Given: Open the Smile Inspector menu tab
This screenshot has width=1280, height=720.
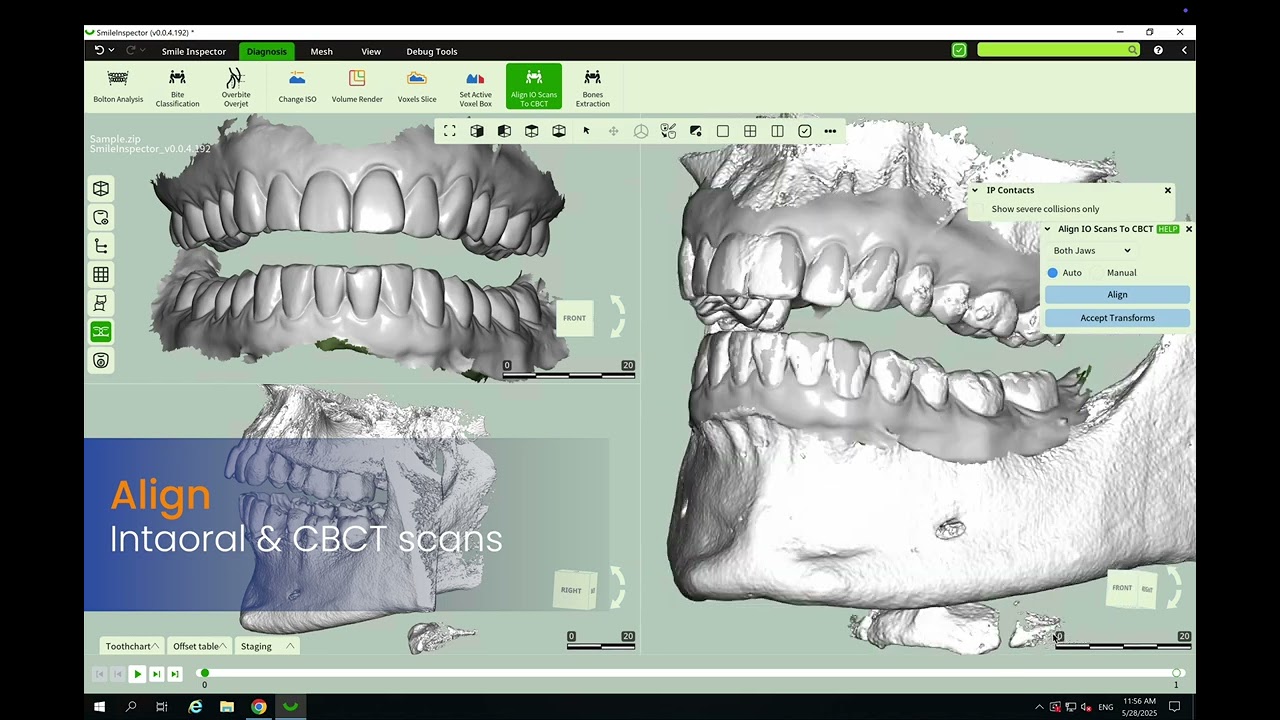Looking at the screenshot, I should 194,51.
